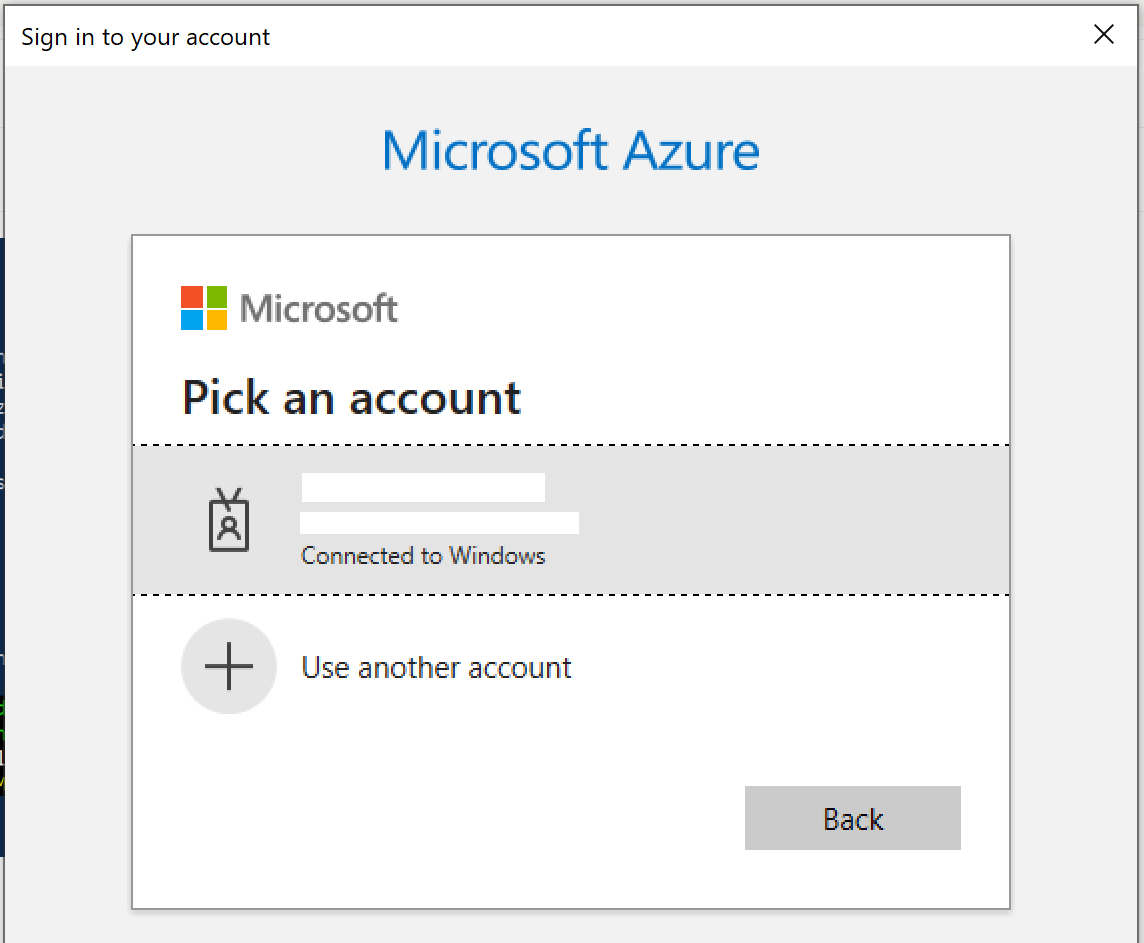Click empty white space left of Back button

(450, 818)
